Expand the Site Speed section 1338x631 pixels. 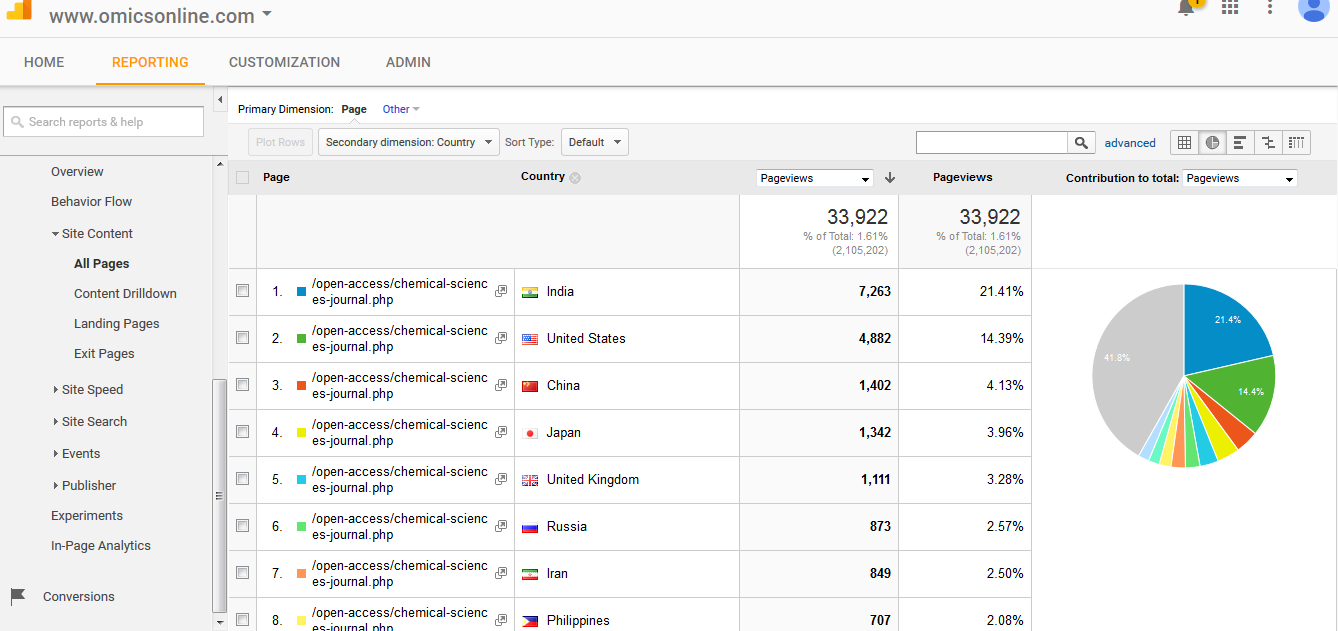88,390
